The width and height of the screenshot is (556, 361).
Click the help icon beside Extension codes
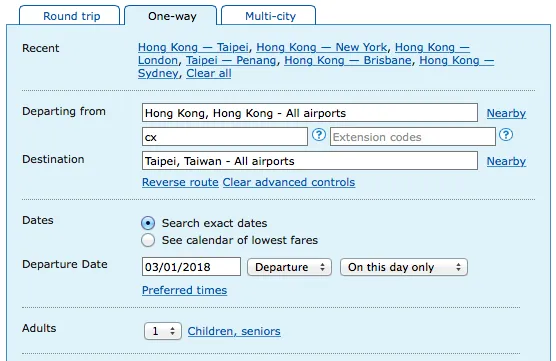click(506, 135)
